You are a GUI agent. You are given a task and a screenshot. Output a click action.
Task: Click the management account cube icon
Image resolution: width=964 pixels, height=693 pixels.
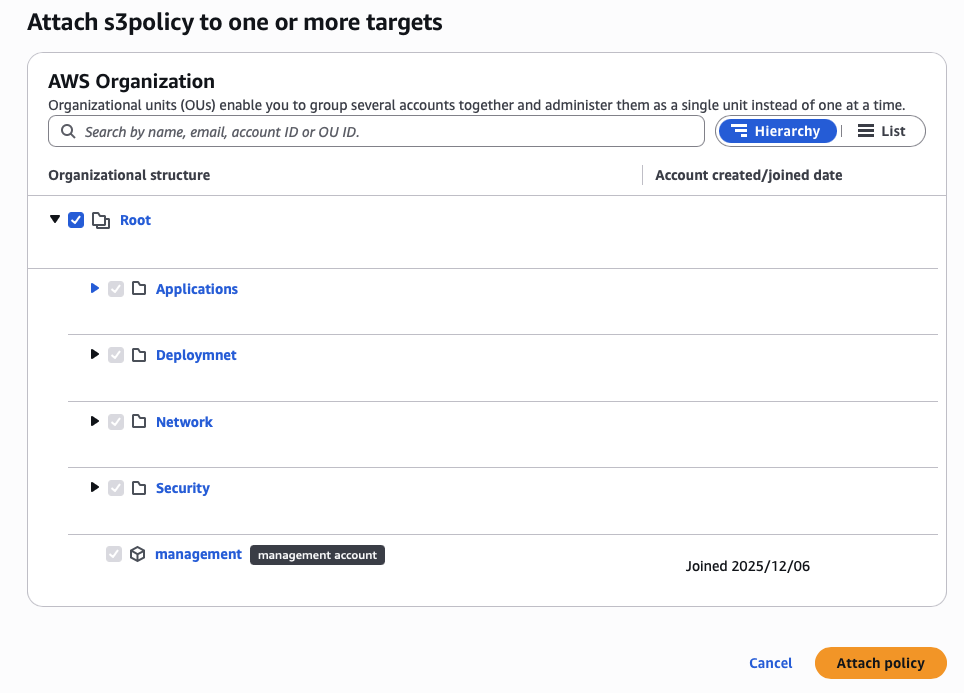138,554
